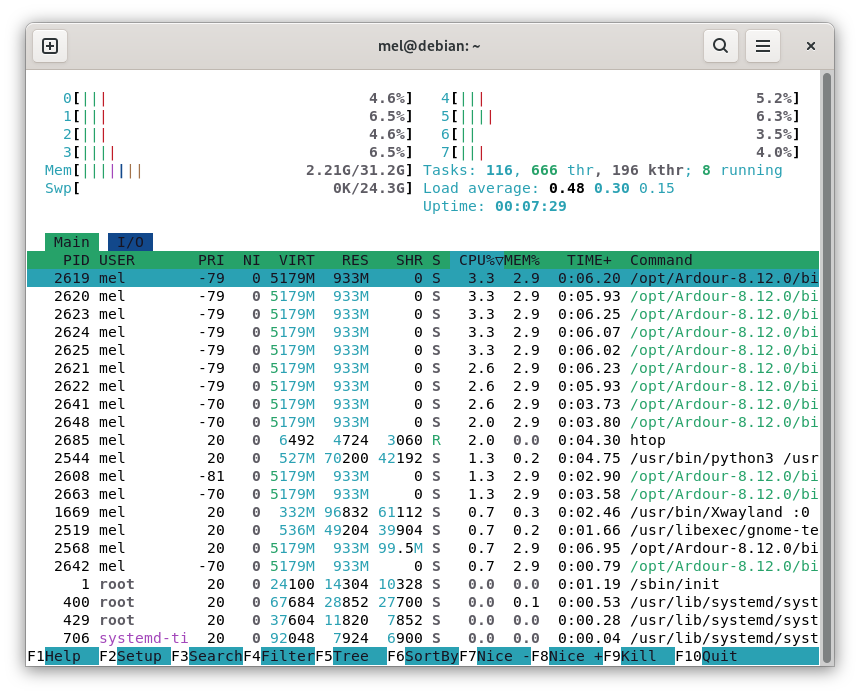
Task: Sort by the CPU% column header
Action: pos(480,260)
